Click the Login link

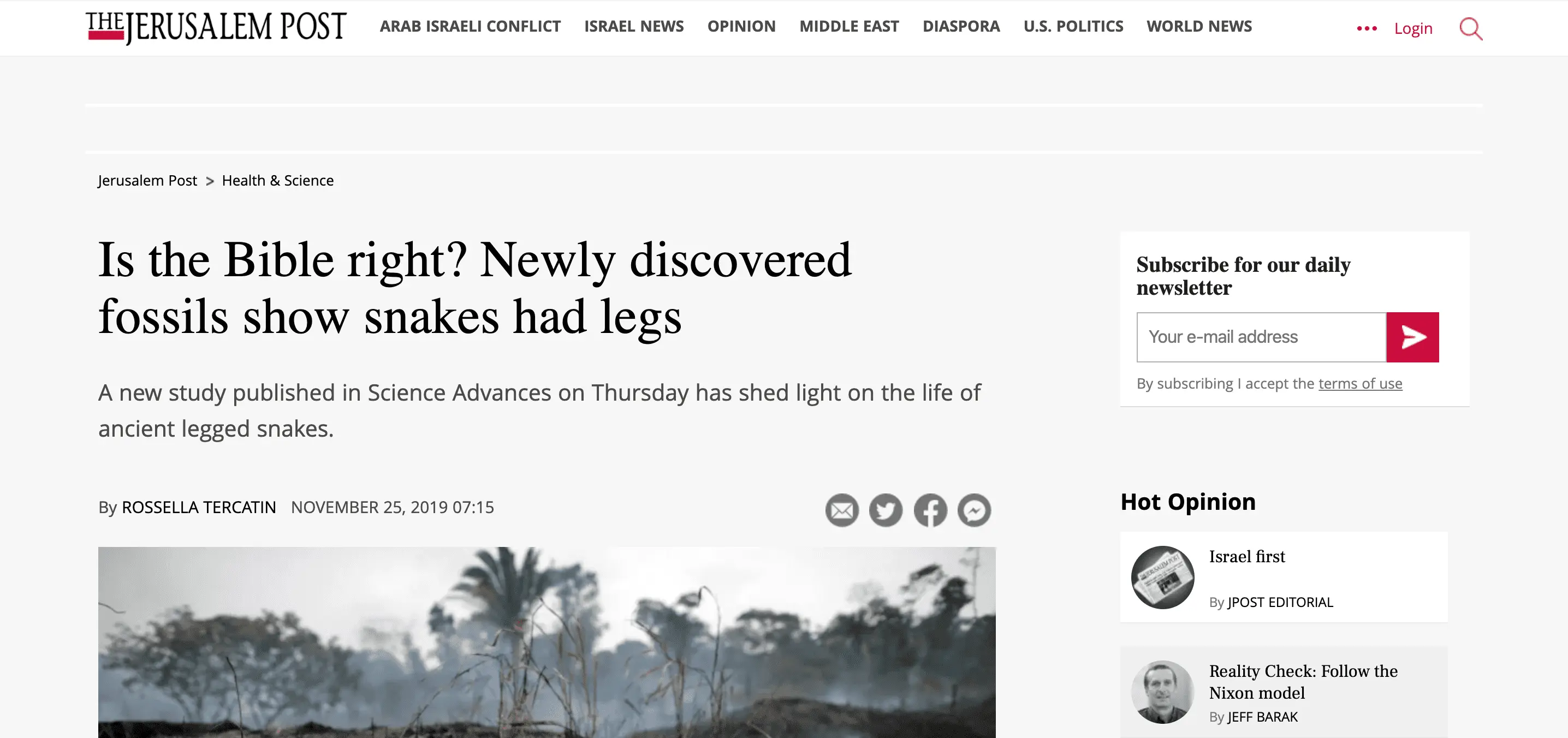(x=1413, y=28)
